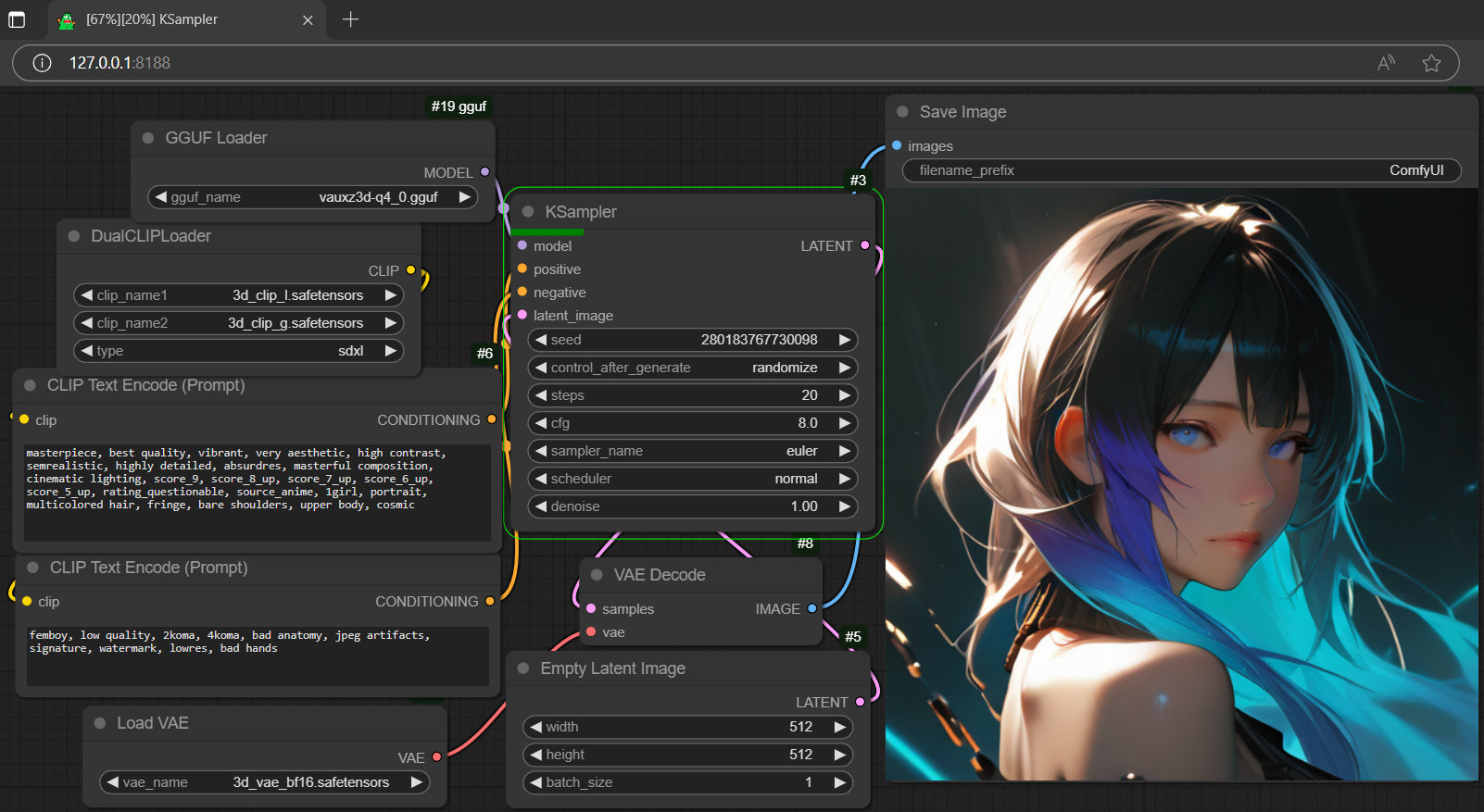Click Load VAE output socket
1484x812 pixels.
coord(436,756)
